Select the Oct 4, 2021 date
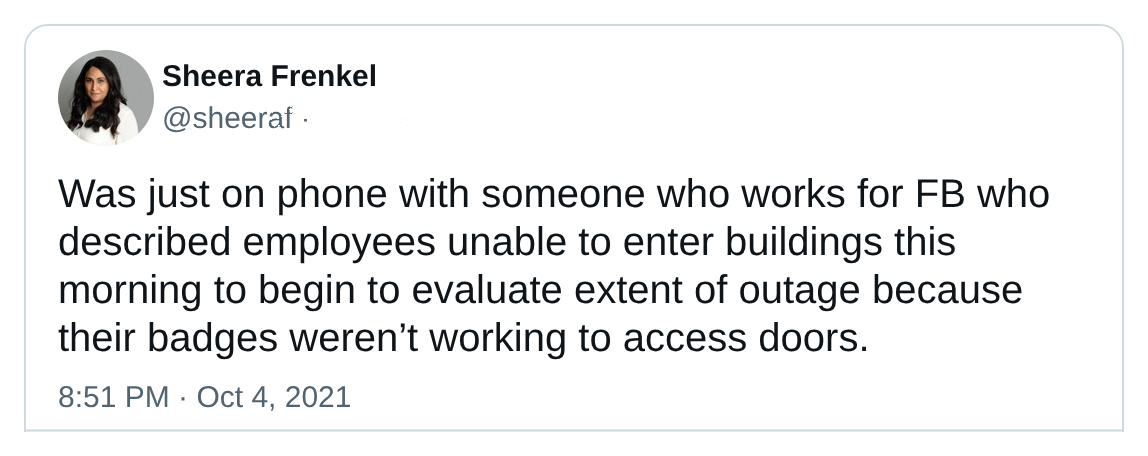1148x456 pixels. coord(274,397)
